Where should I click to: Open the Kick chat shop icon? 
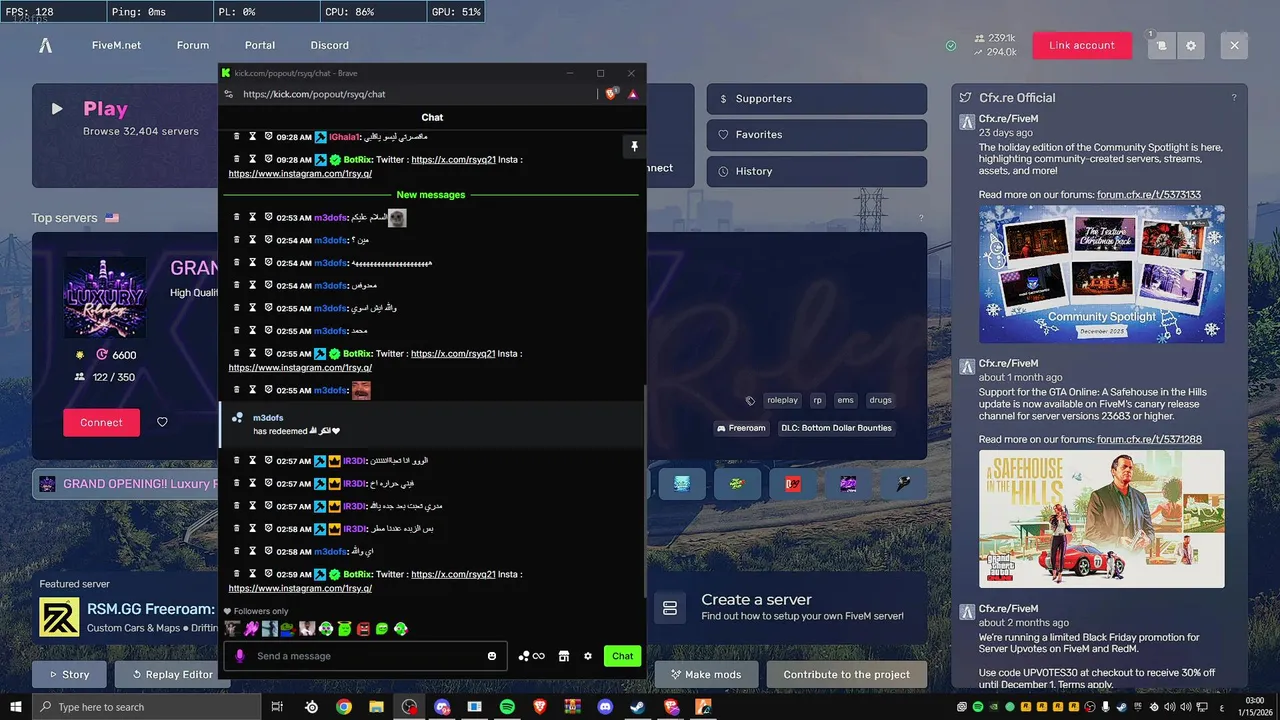[564, 656]
